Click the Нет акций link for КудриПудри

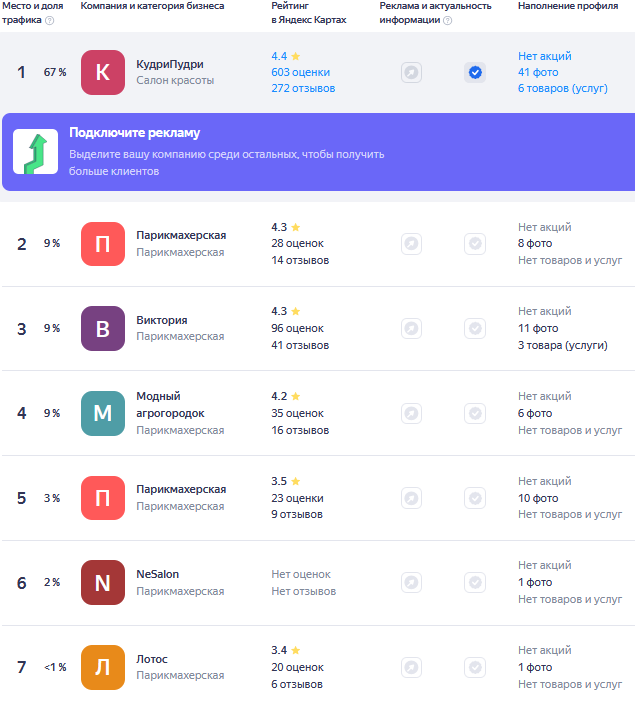click(545, 56)
